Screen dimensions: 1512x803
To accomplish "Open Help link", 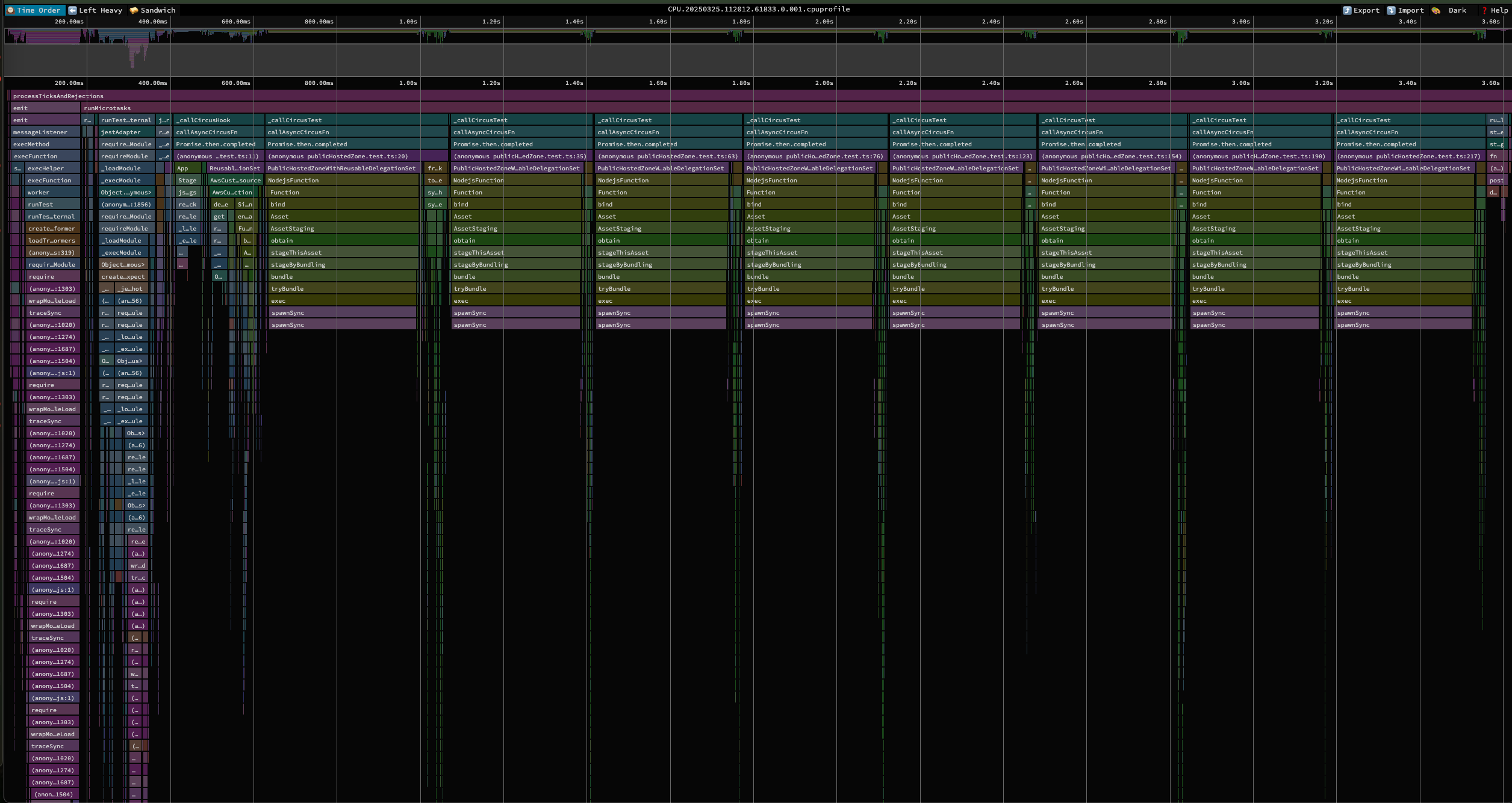I will (x=1499, y=10).
